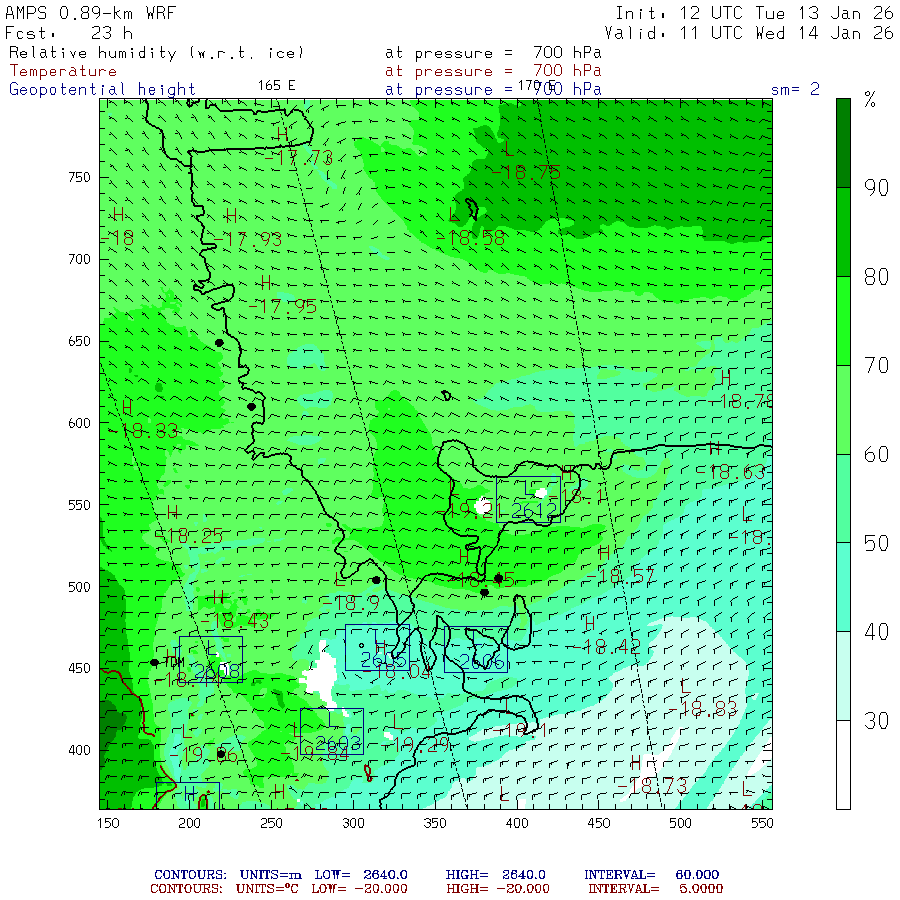This screenshot has height=900, width=900.
Task: Click the axis tick label '150'
Action: [108, 823]
